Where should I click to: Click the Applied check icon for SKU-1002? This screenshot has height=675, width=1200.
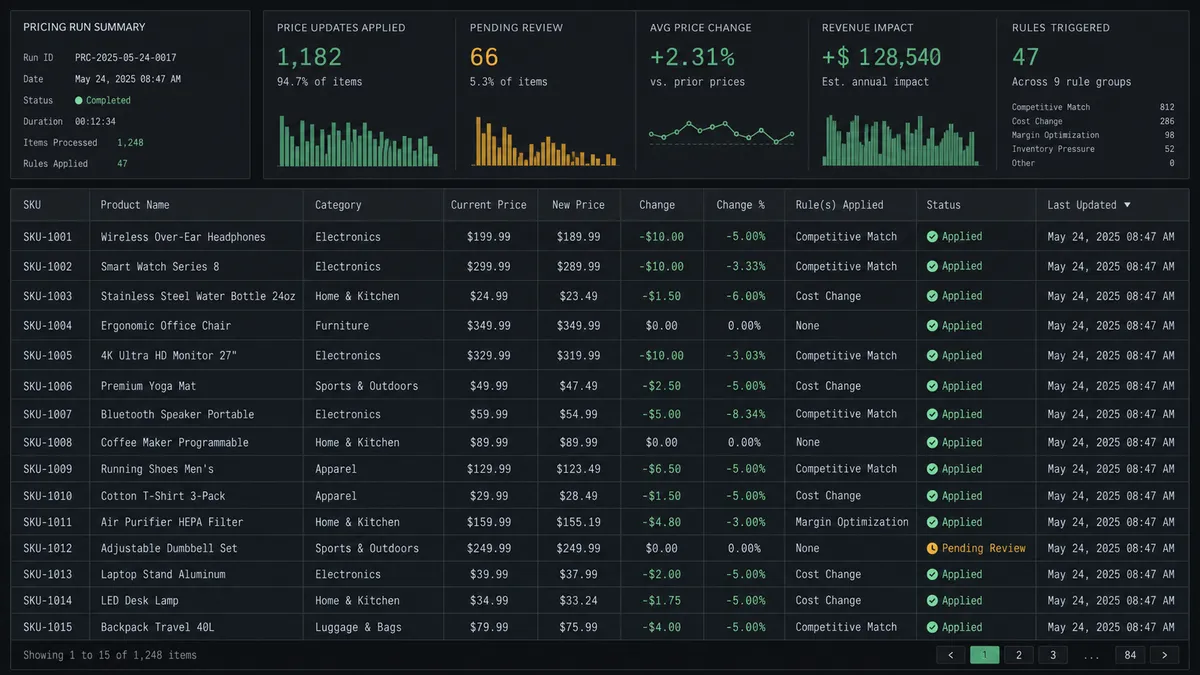932,267
